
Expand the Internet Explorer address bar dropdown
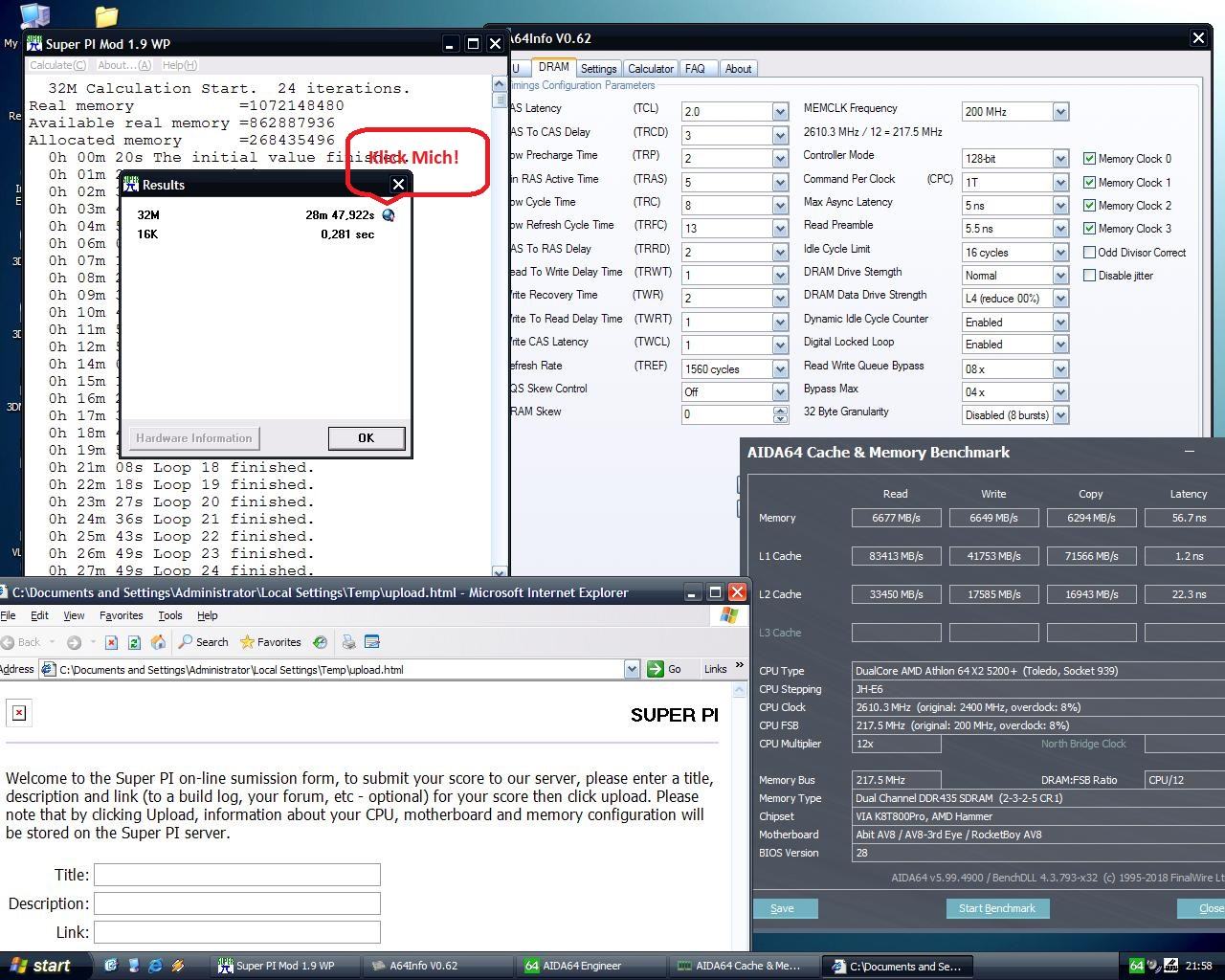click(632, 669)
